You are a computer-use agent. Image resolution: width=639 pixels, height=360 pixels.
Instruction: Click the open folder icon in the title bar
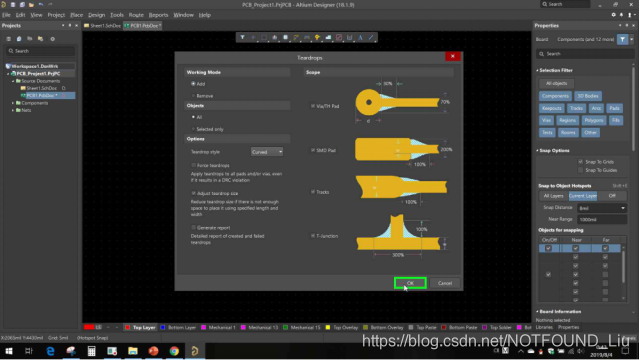click(31, 4)
